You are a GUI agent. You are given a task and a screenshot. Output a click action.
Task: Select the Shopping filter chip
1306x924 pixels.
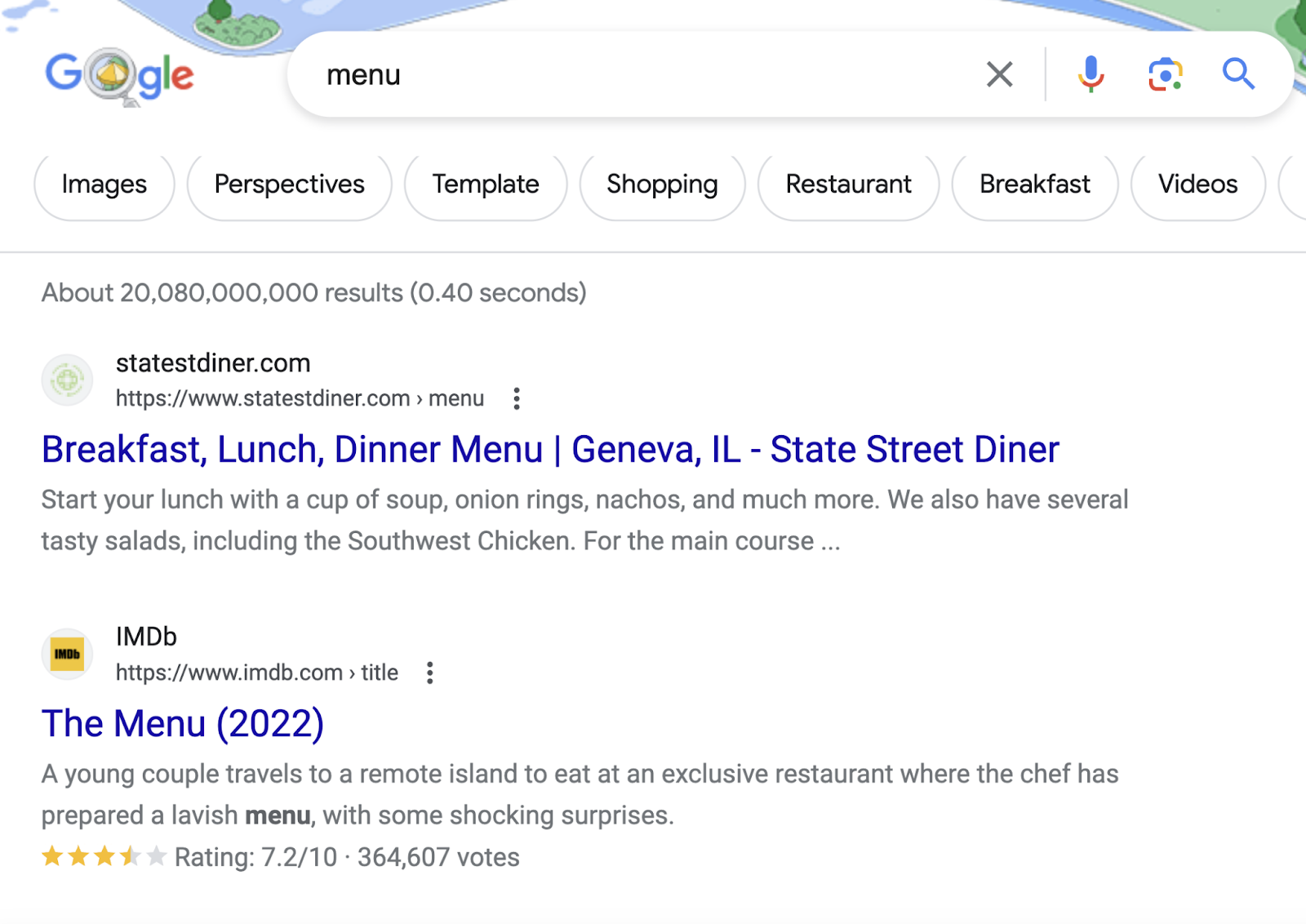(661, 184)
